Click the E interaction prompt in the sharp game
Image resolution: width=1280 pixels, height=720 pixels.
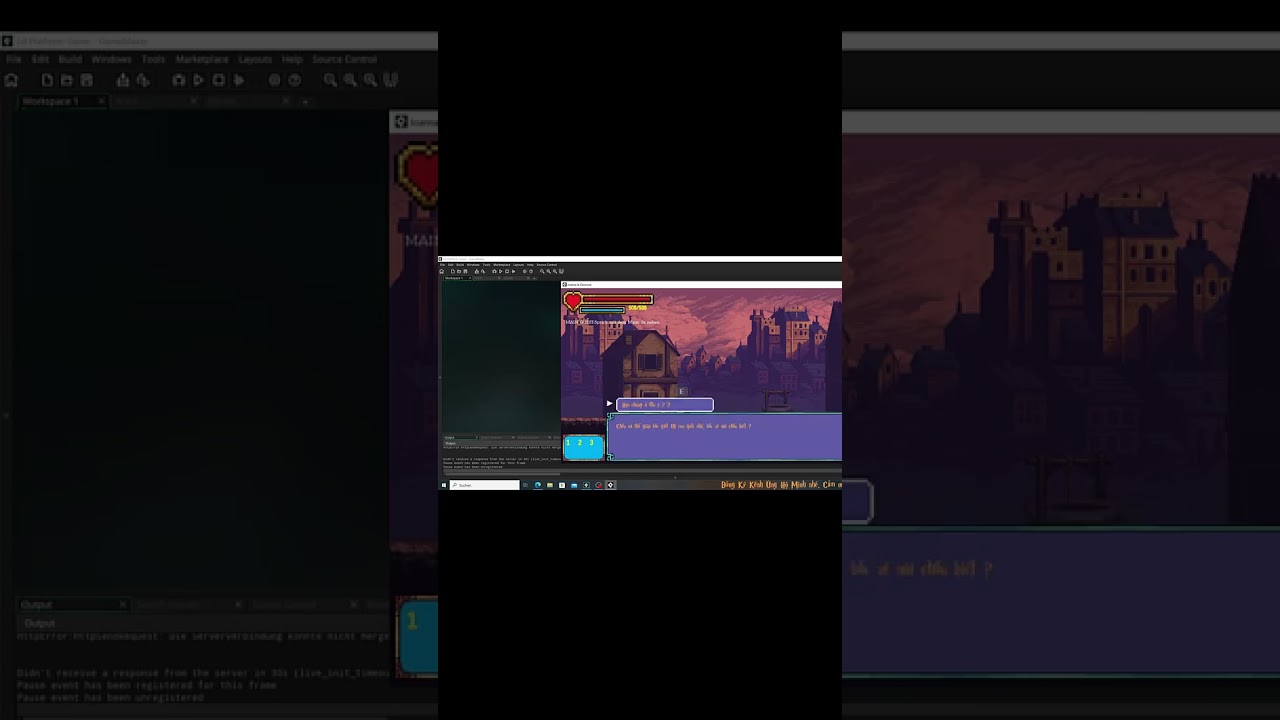click(682, 392)
